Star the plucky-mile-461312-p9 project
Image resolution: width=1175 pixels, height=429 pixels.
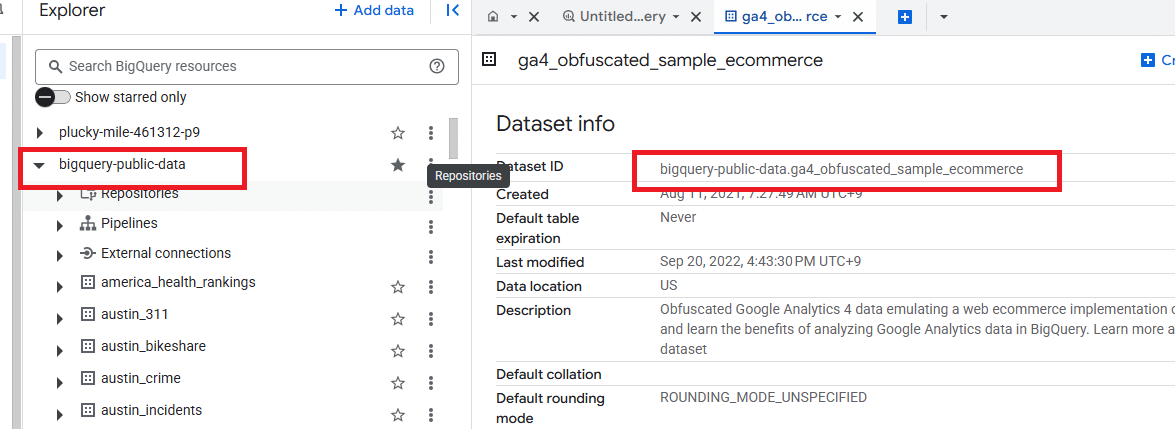398,133
